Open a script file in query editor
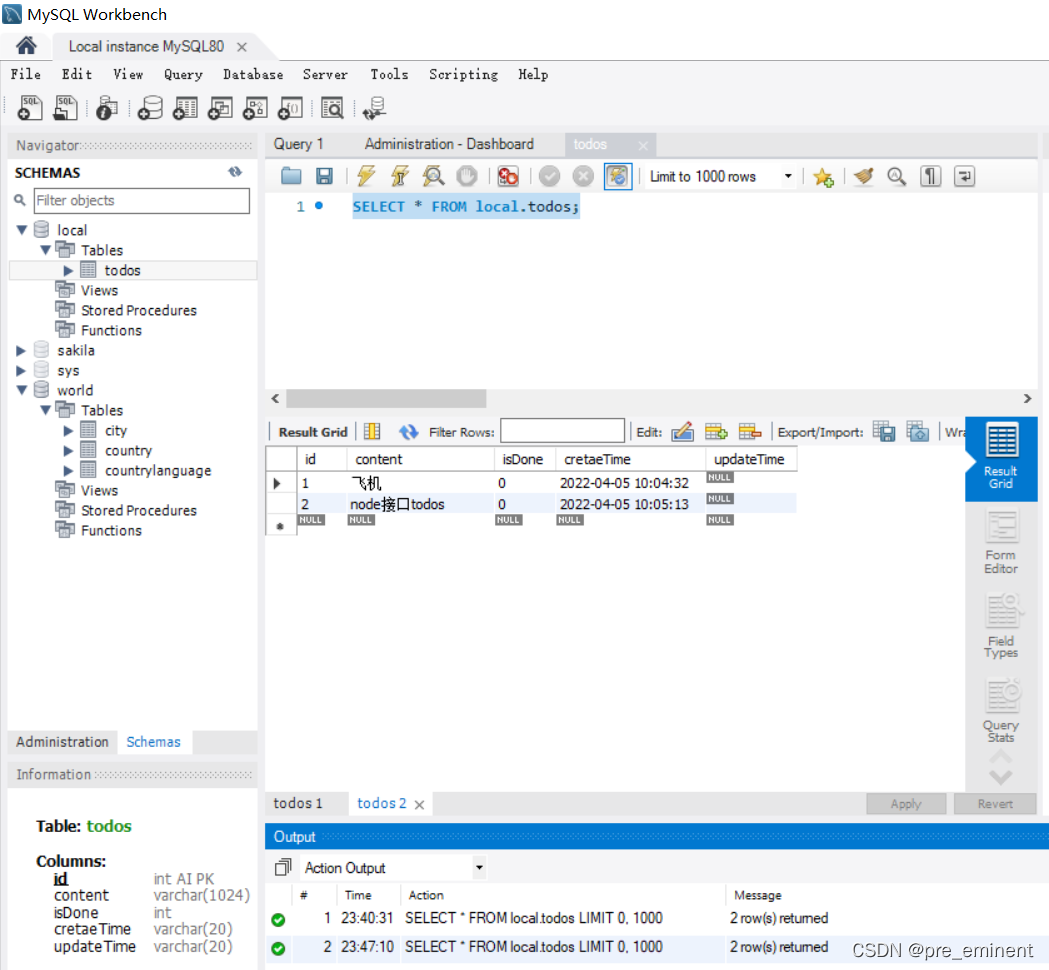The width and height of the screenshot is (1049, 970). coord(291,176)
